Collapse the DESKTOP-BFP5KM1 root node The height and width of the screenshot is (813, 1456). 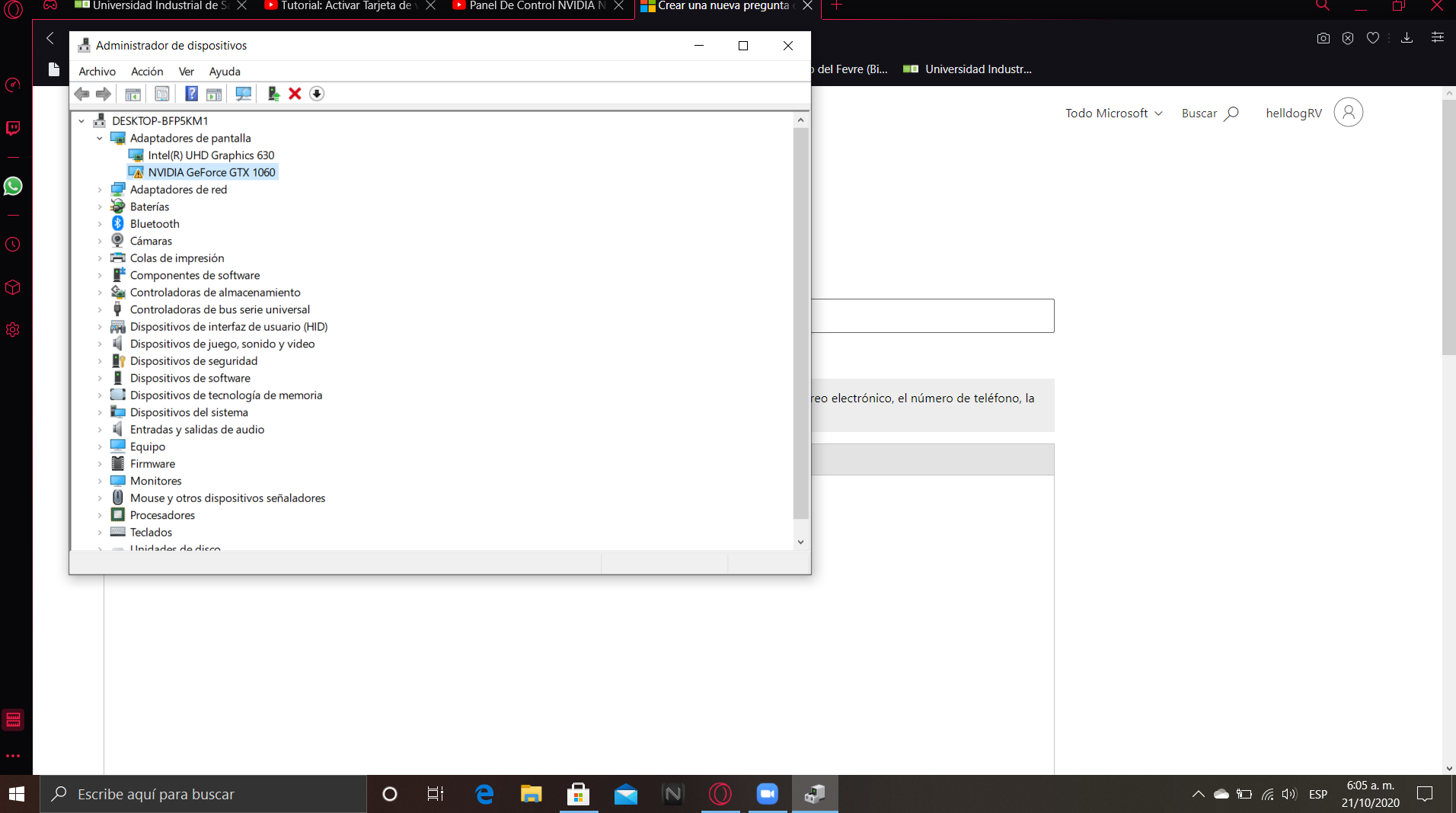pos(81,120)
